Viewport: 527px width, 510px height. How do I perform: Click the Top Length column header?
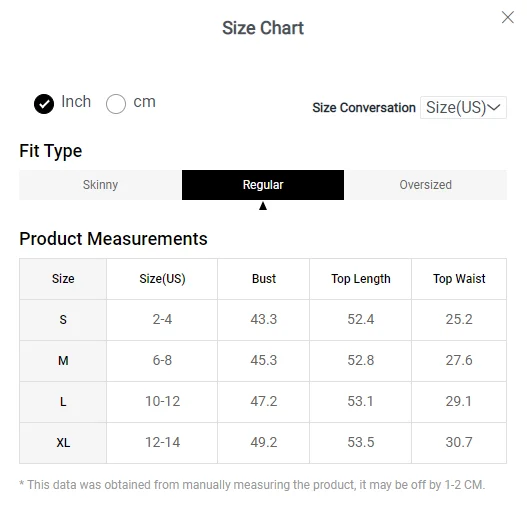[361, 279]
